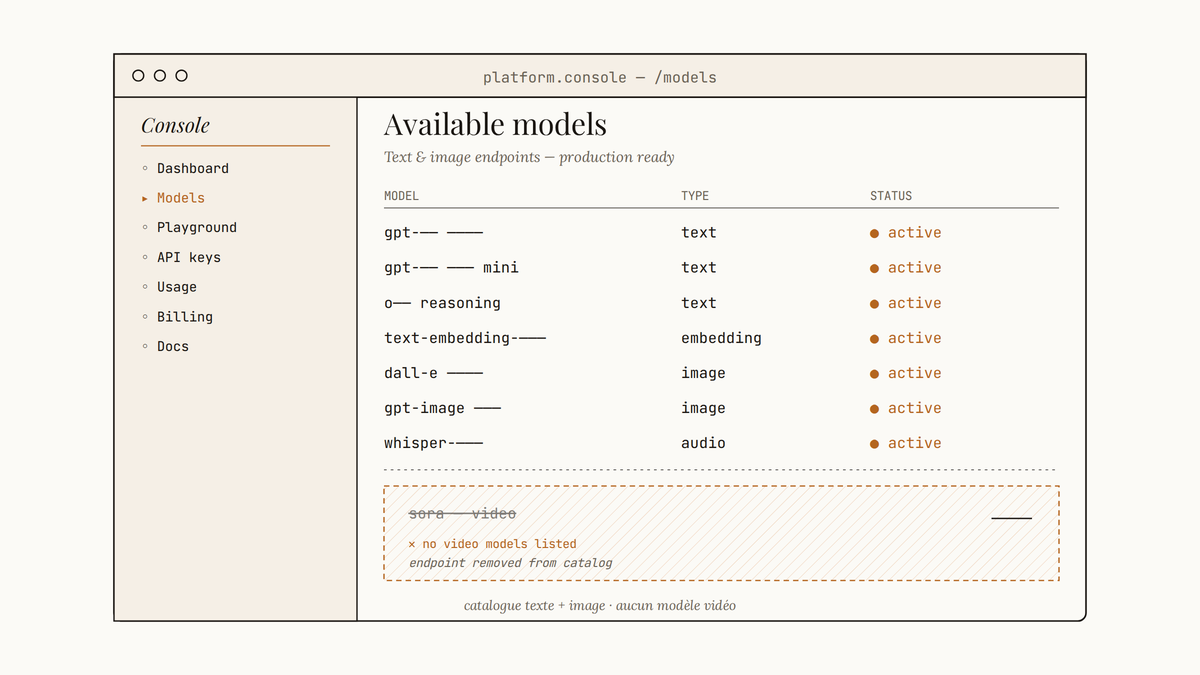Click 'active' label in o— reasoning row
1200x675 pixels.
pyautogui.click(x=915, y=303)
